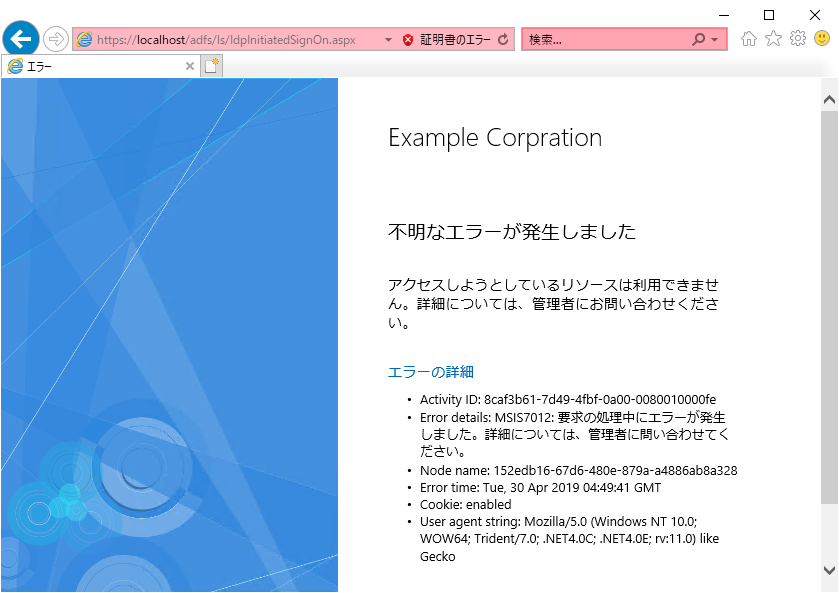
Task: Click the Internet Explorer icon in address bar
Action: pyautogui.click(x=84, y=39)
